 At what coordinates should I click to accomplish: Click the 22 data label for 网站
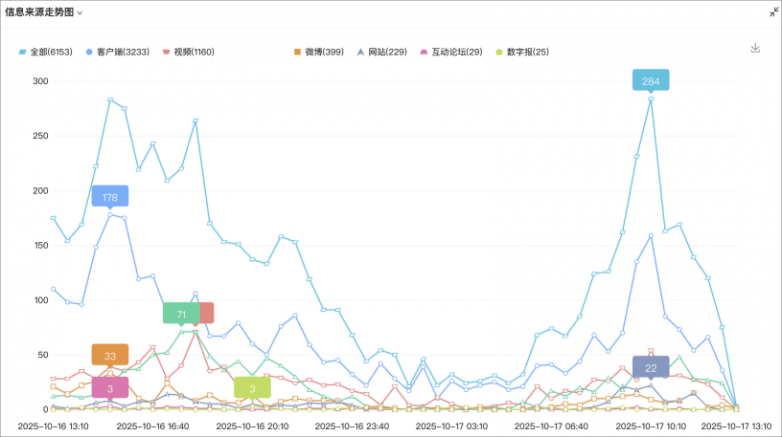650,368
